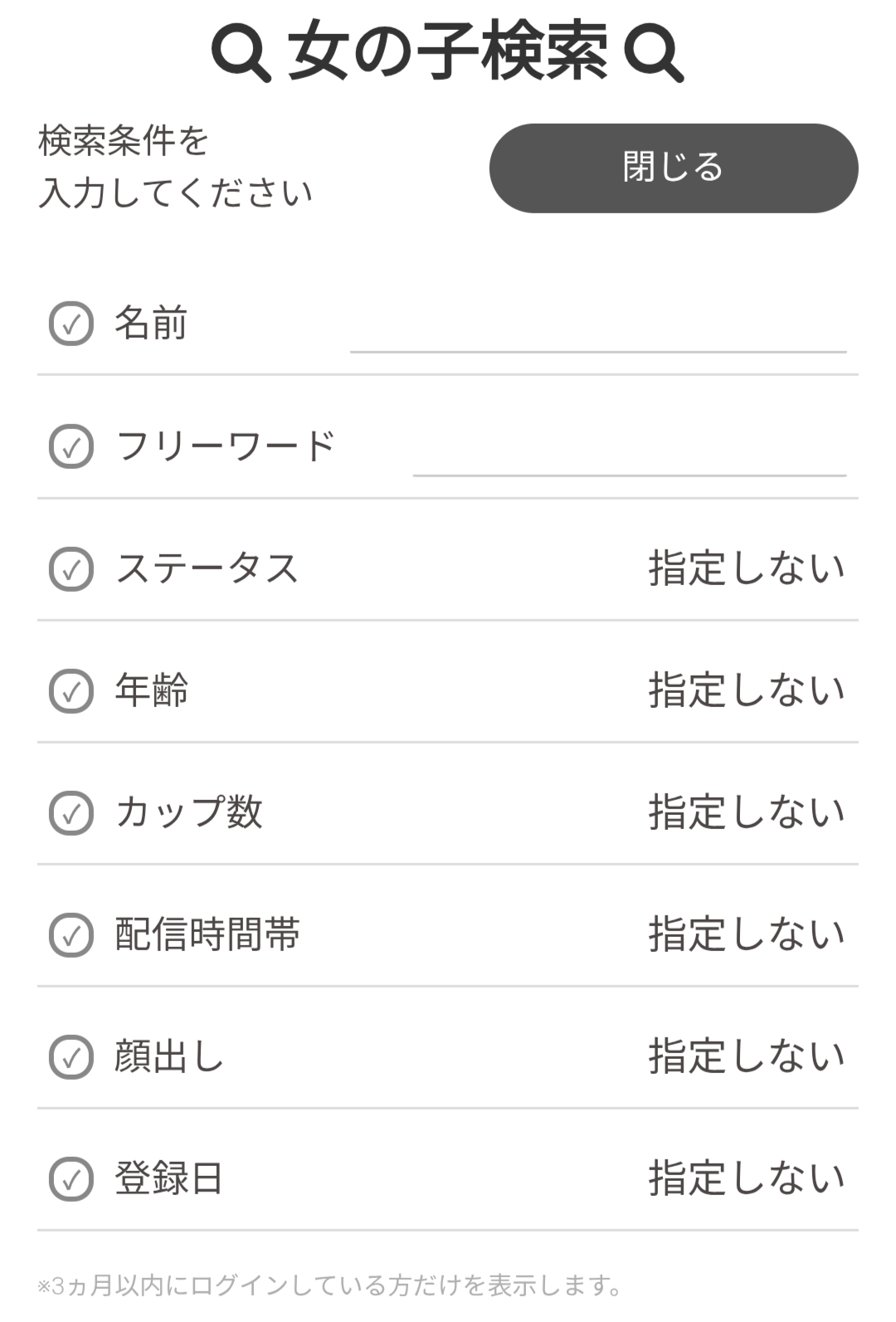Open the 顔出し 指定しない dropdown
The height and width of the screenshot is (1322, 896).
click(x=747, y=1056)
